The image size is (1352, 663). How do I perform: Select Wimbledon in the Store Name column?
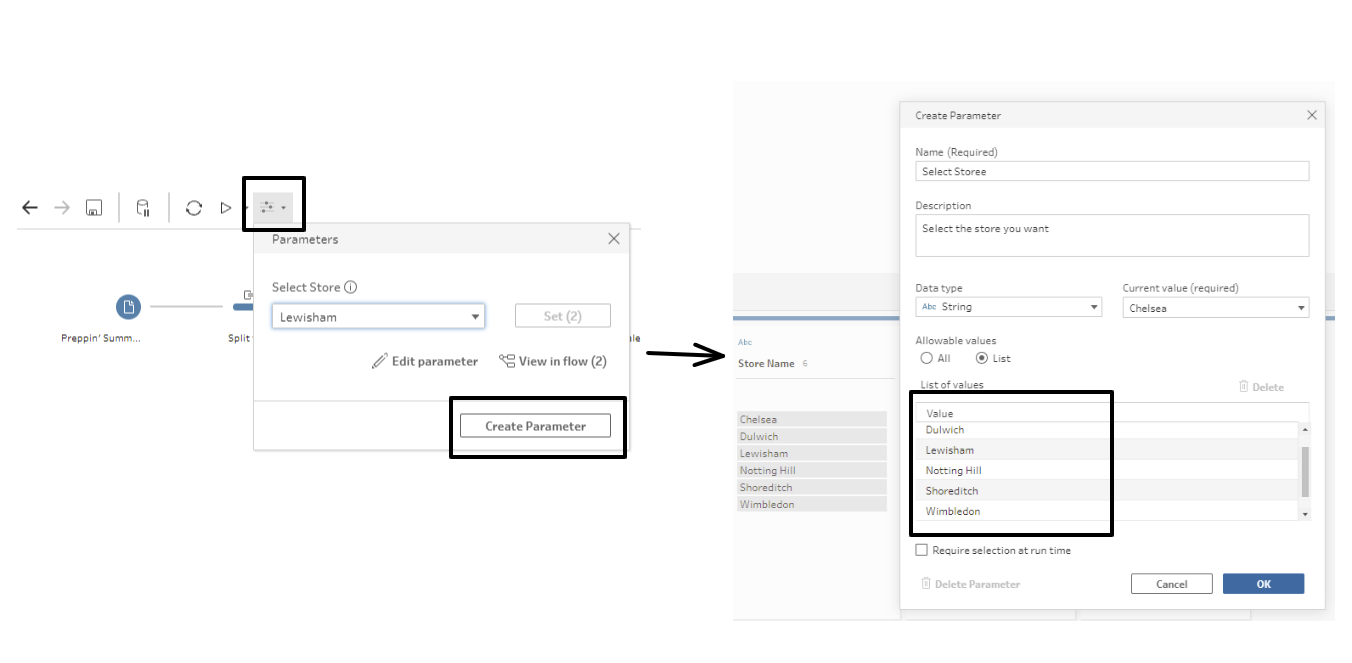[x=812, y=504]
